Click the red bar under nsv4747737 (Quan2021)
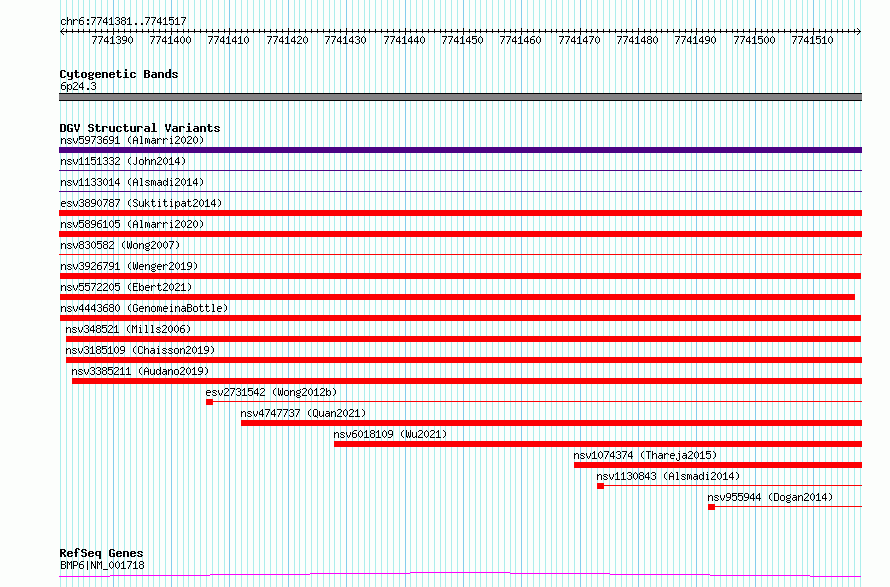890x587 pixels. (x=551, y=423)
